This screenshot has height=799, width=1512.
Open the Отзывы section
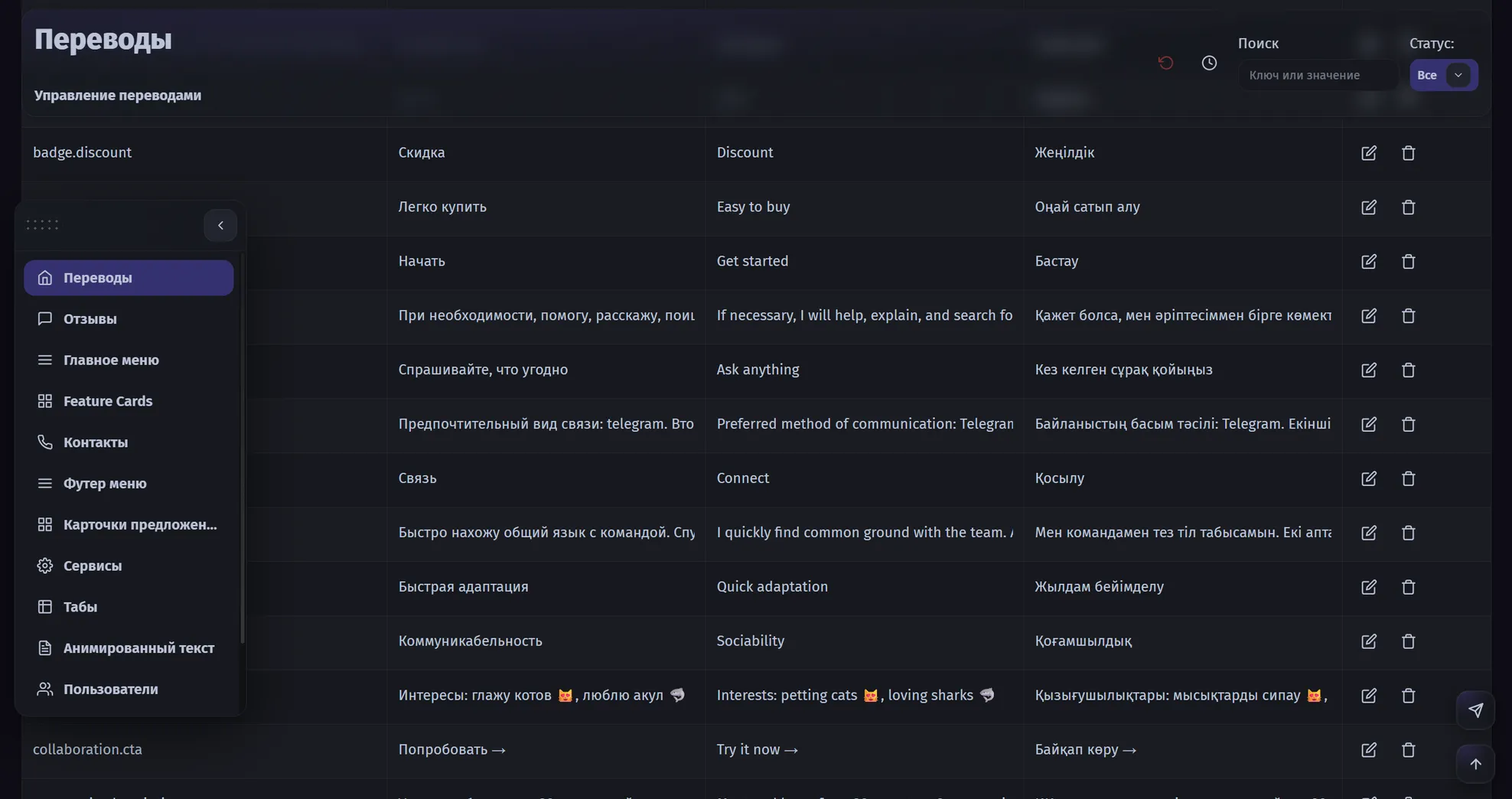(x=90, y=319)
